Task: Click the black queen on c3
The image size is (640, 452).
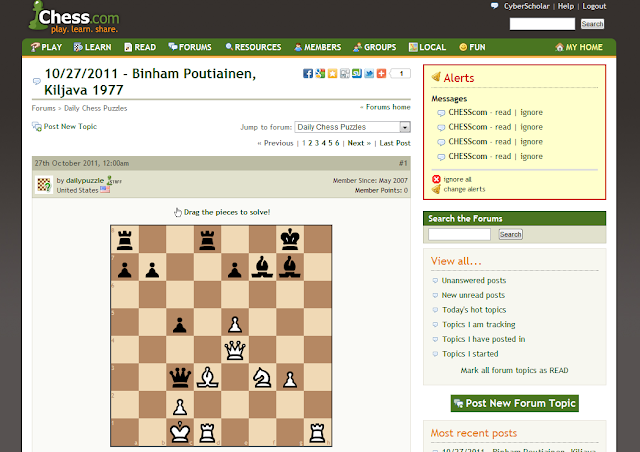Action: click(180, 377)
